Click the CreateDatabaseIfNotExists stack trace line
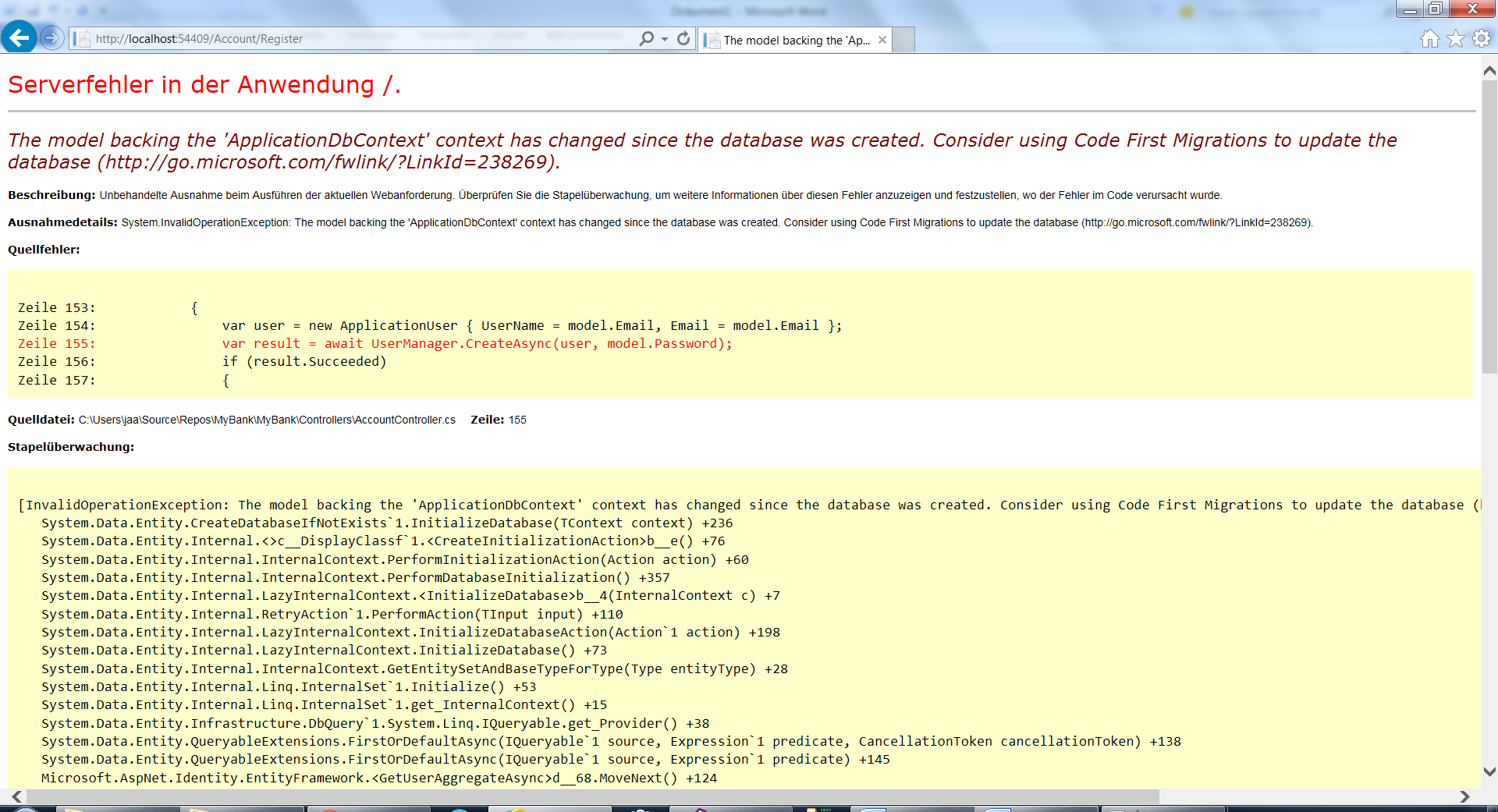This screenshot has width=1498, height=812. [387, 523]
